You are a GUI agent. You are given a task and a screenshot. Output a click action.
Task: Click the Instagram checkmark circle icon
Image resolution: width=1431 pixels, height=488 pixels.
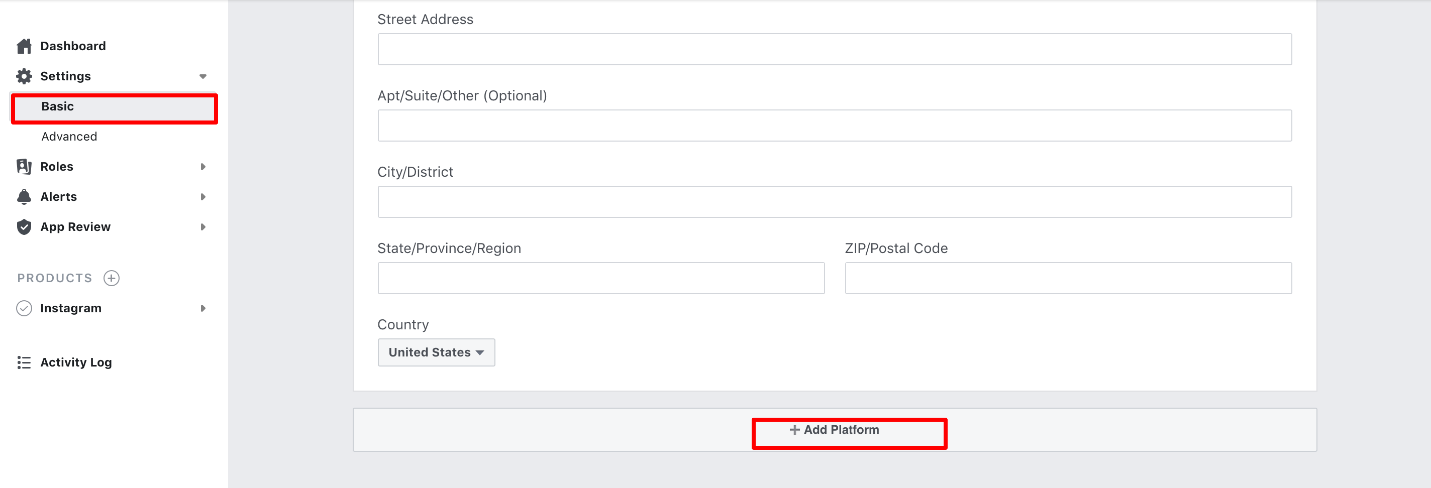point(24,308)
